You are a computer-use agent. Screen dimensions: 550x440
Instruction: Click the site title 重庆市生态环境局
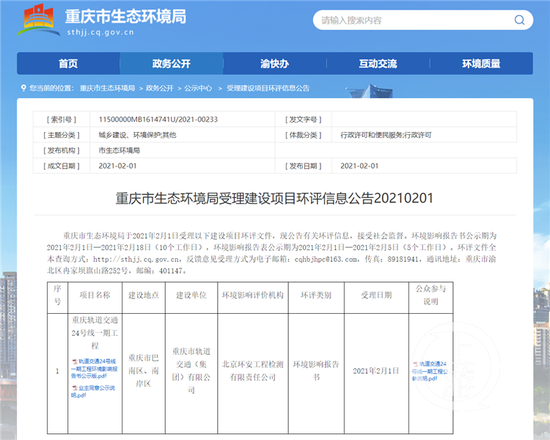[126, 16]
